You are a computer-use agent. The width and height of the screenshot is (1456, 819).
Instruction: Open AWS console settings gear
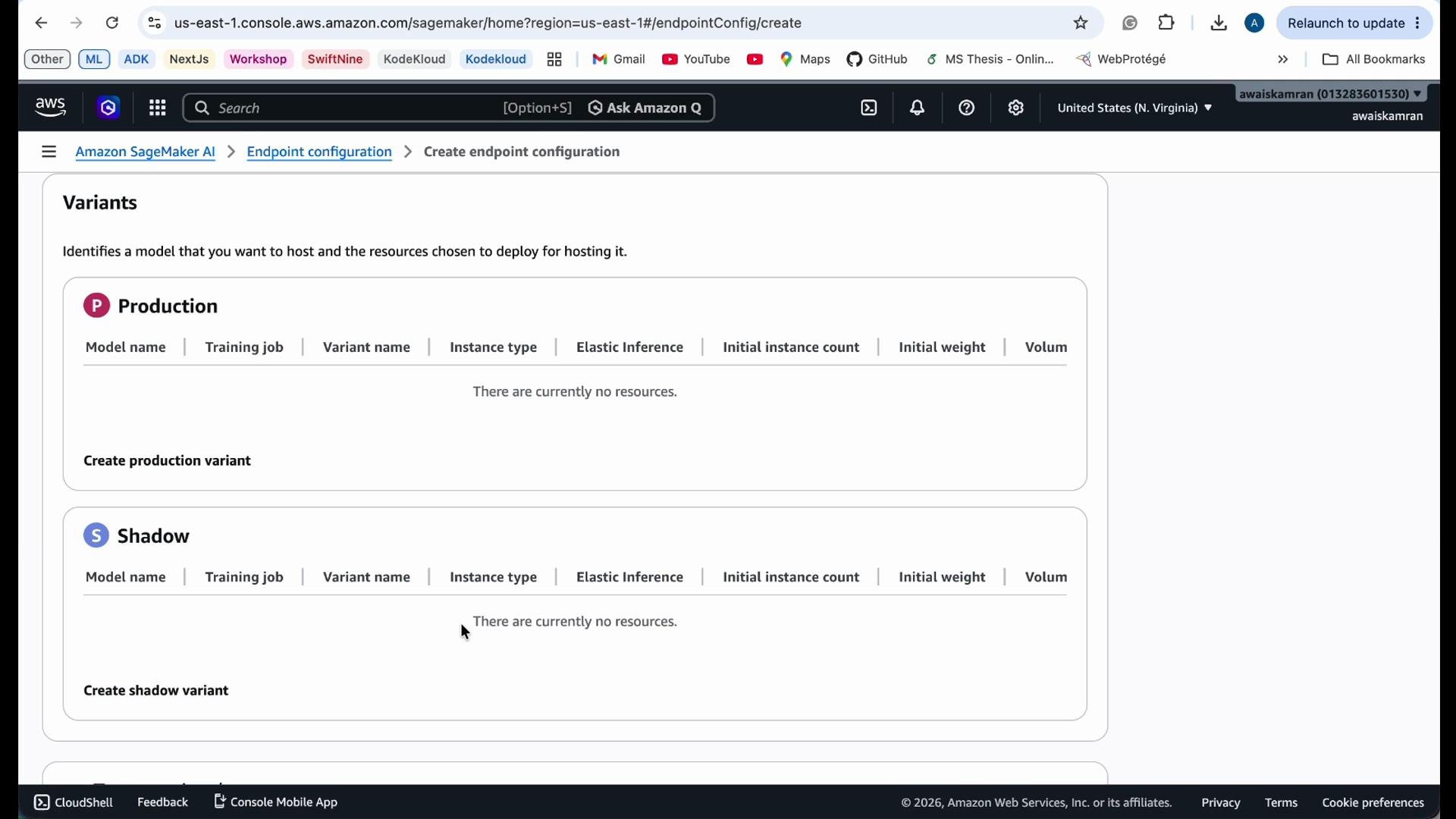coord(1016,108)
